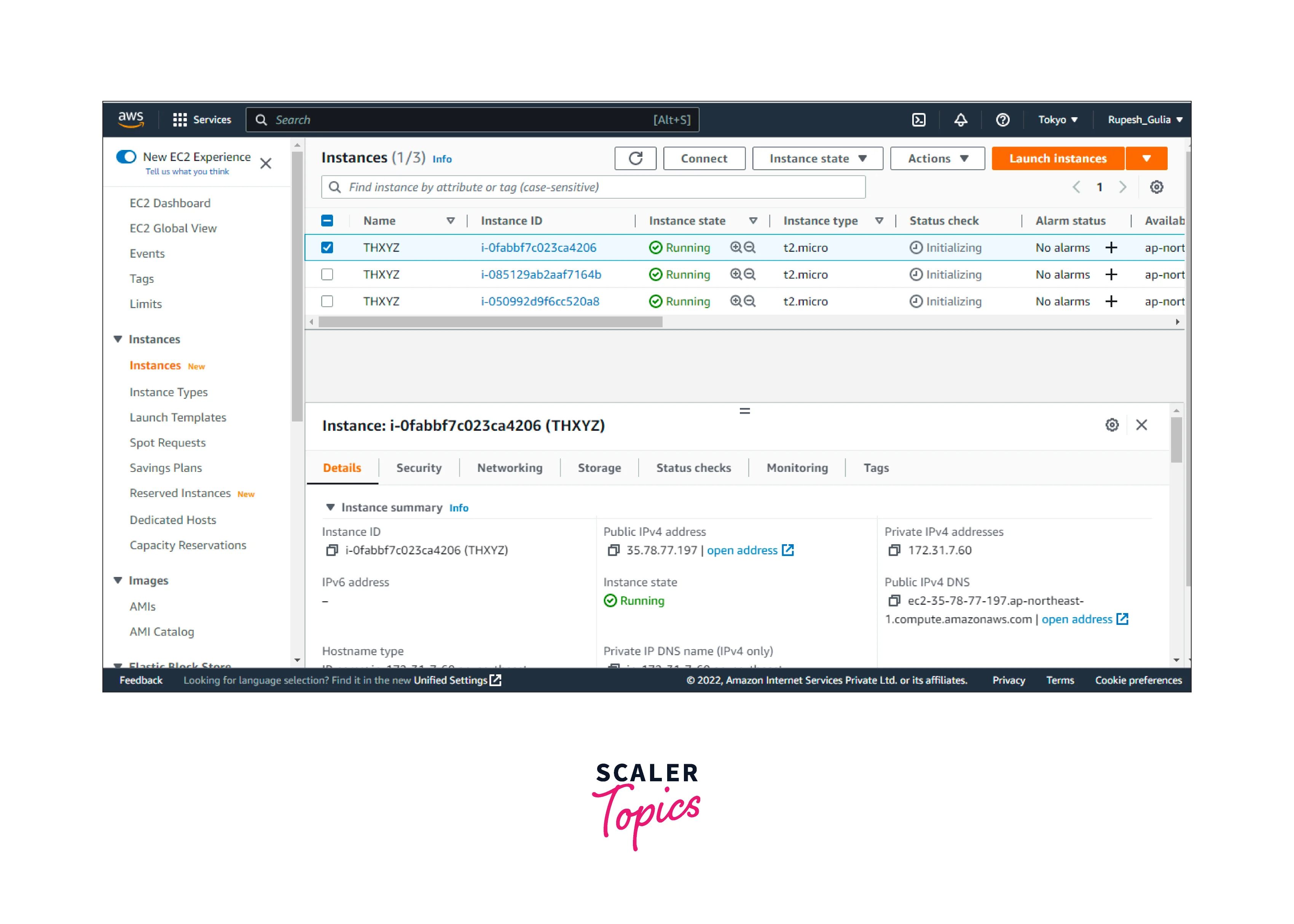
Task: Open table preferences gear icon
Action: 1156,187
